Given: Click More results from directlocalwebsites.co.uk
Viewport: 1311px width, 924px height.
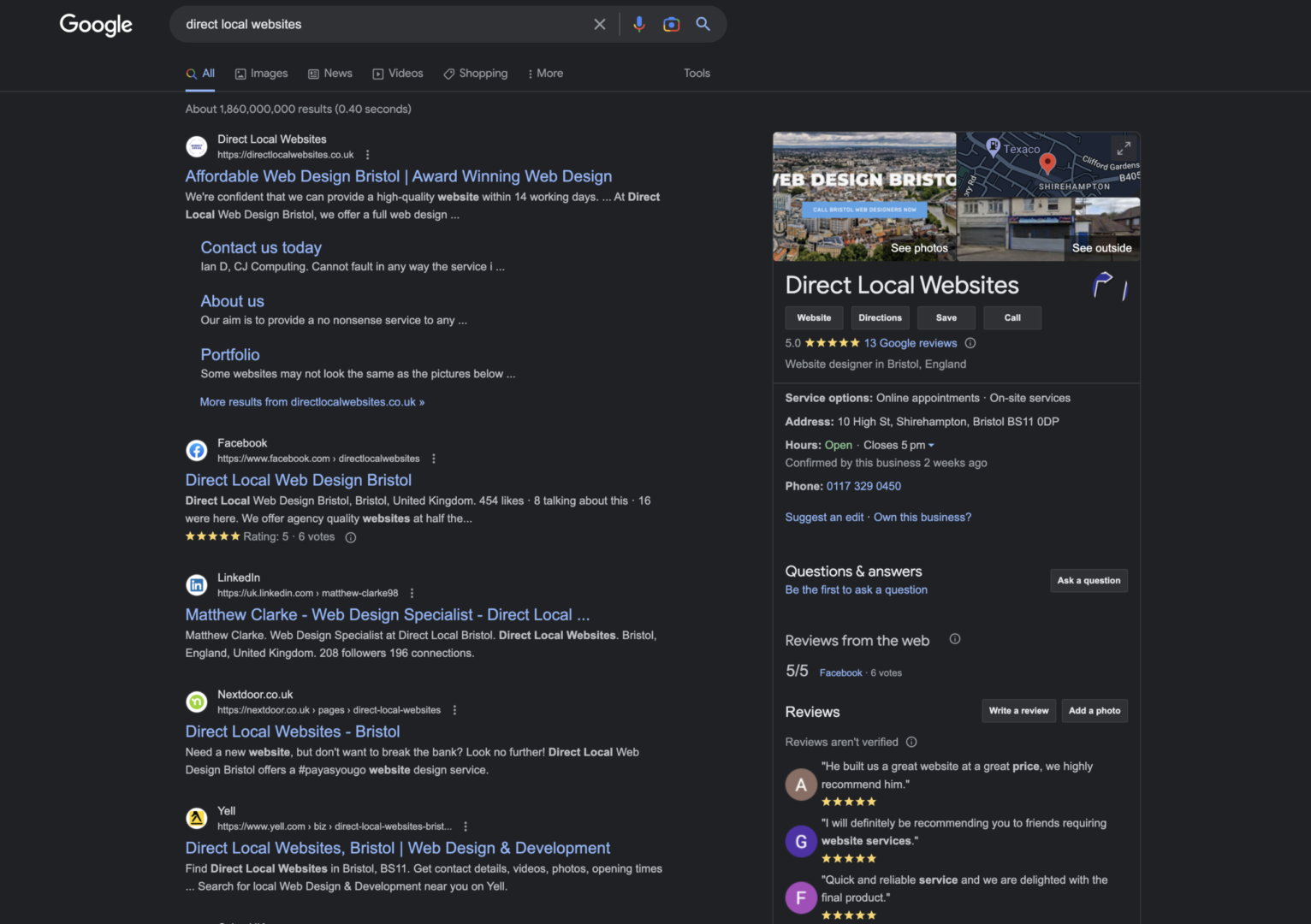Looking at the screenshot, I should pyautogui.click(x=312, y=402).
